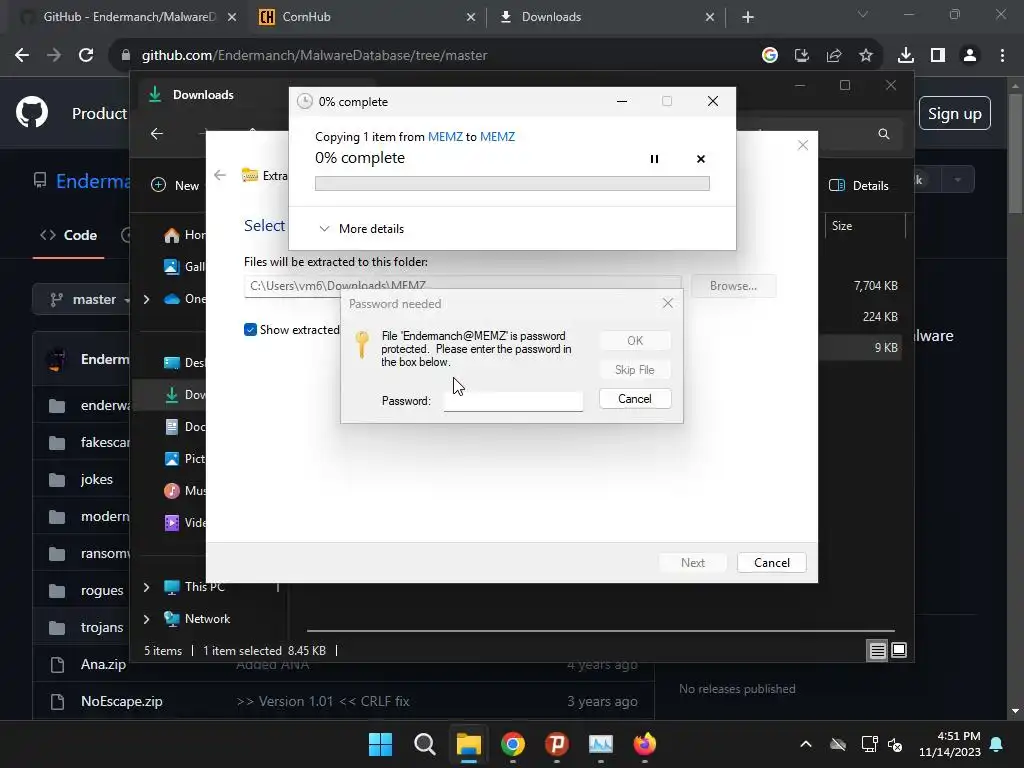Click the GitHub logo
Image resolution: width=1024 pixels, height=768 pixels.
[32, 113]
